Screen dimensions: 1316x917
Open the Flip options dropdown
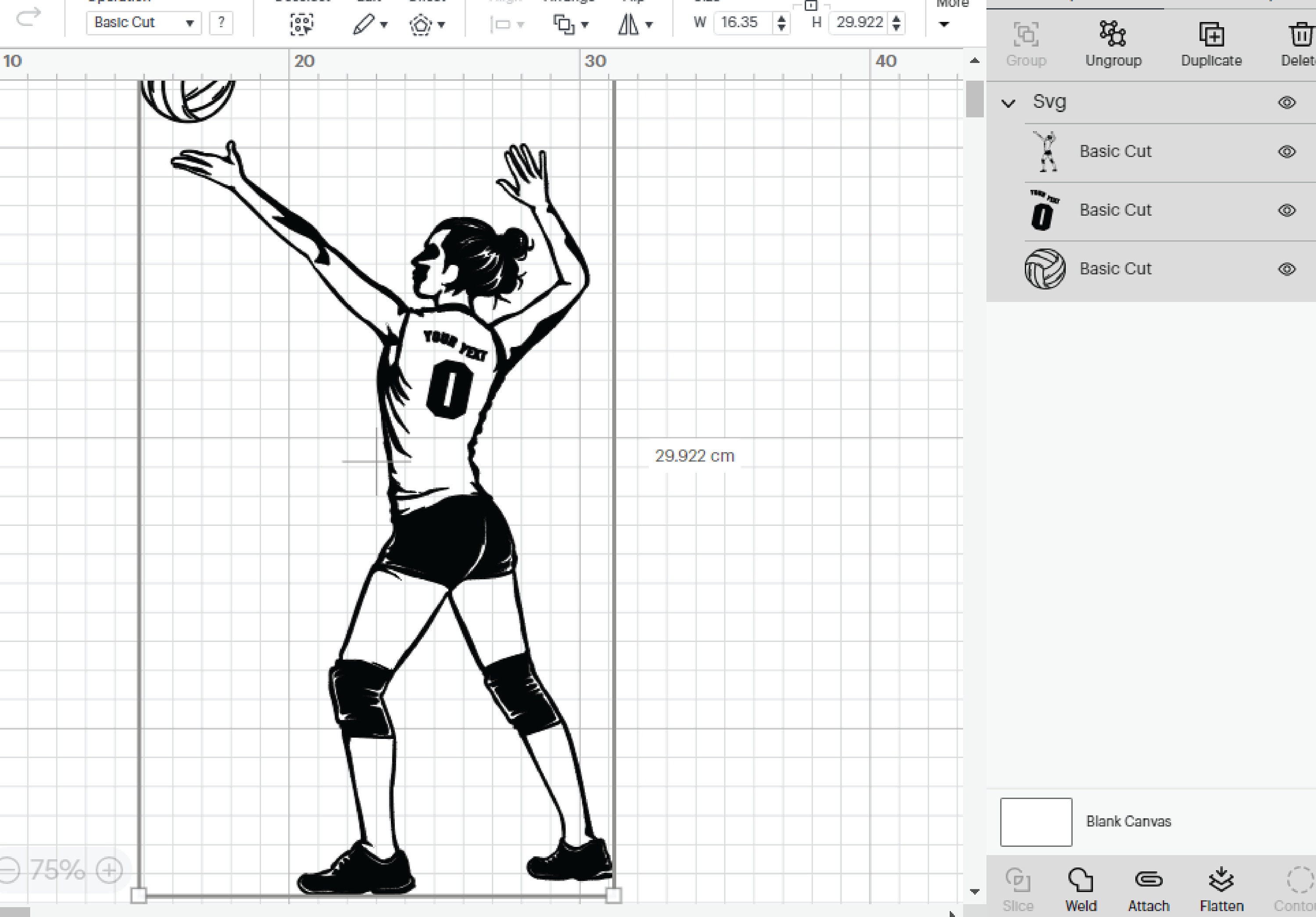(x=648, y=24)
